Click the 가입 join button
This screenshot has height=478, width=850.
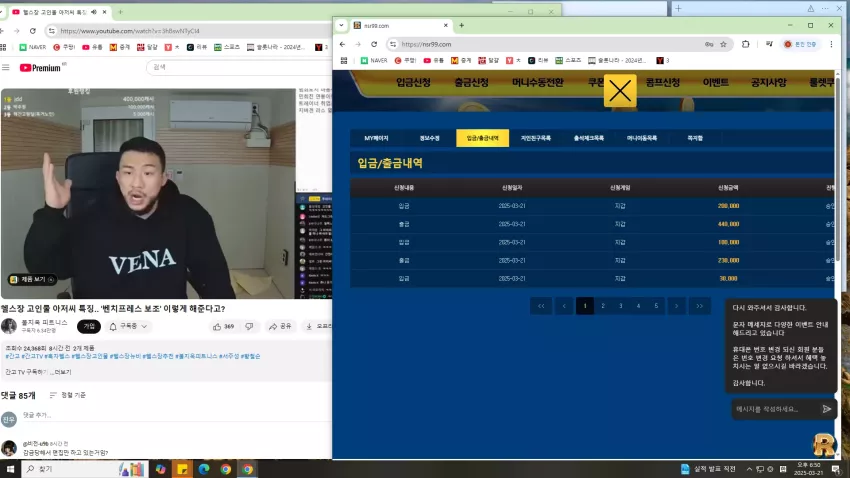89,326
